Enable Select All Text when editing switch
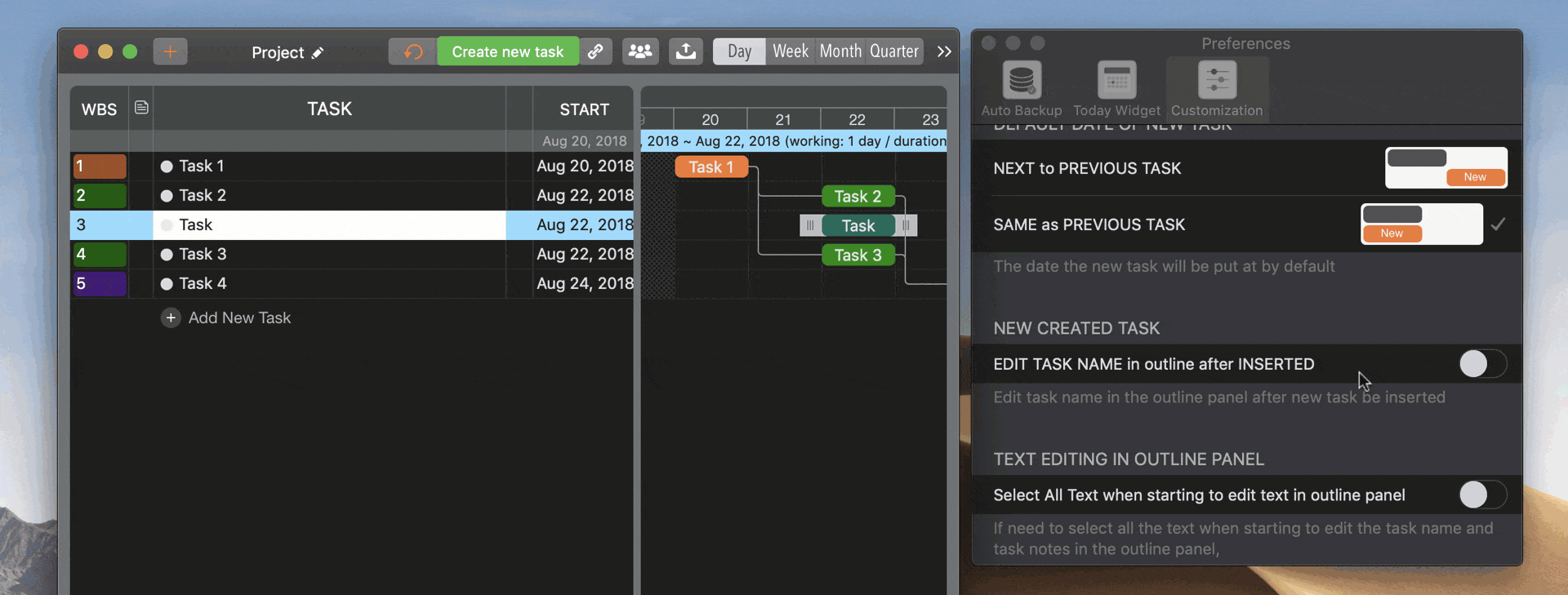The image size is (1568, 595). coord(1481,495)
